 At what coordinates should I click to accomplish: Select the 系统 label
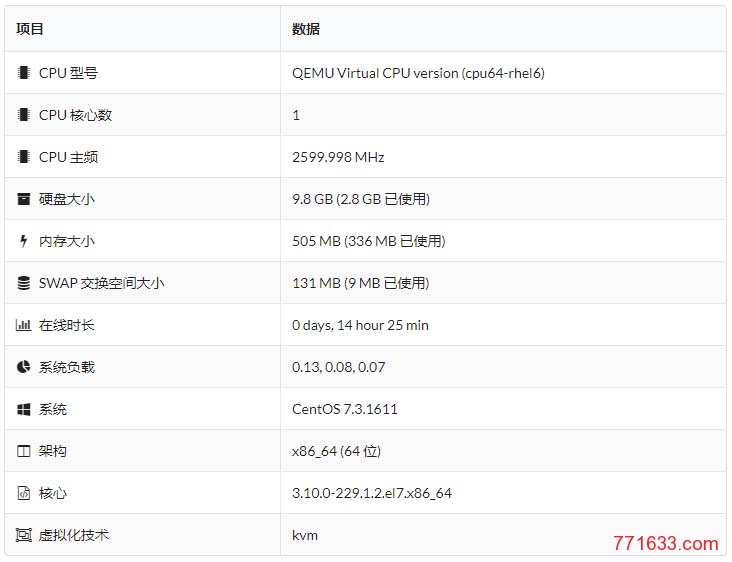53,409
